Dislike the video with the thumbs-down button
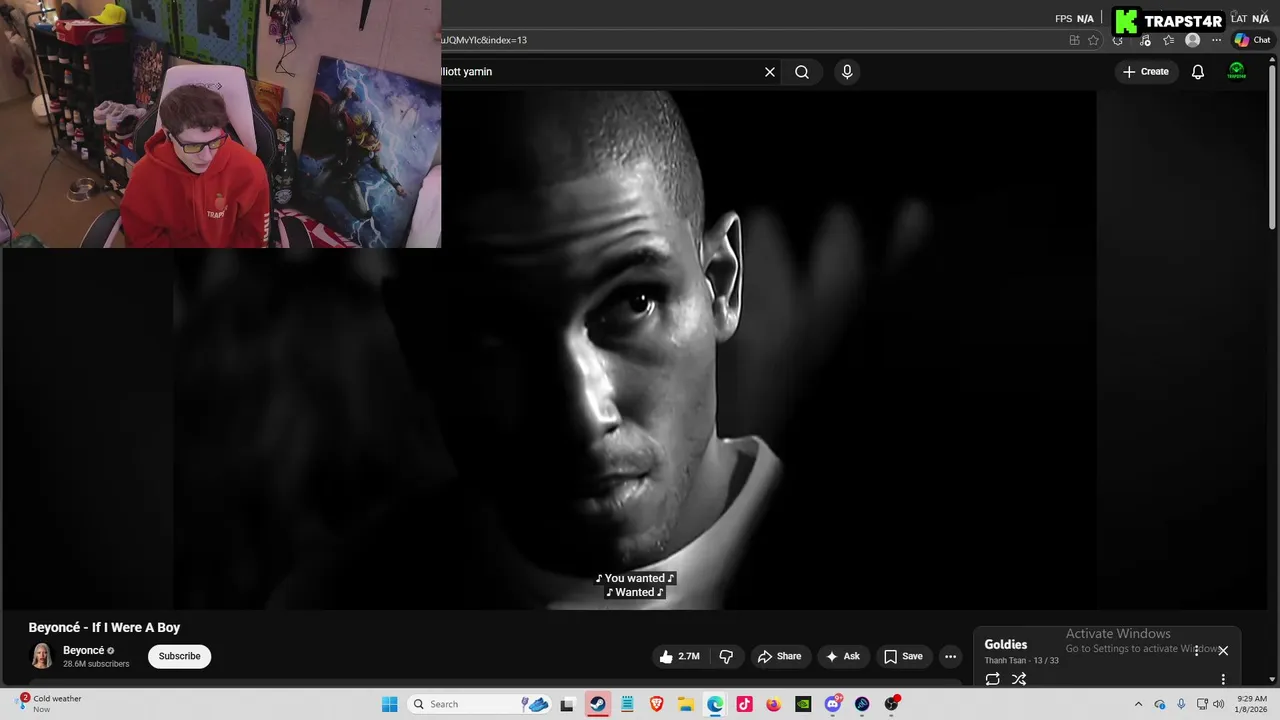 (726, 657)
